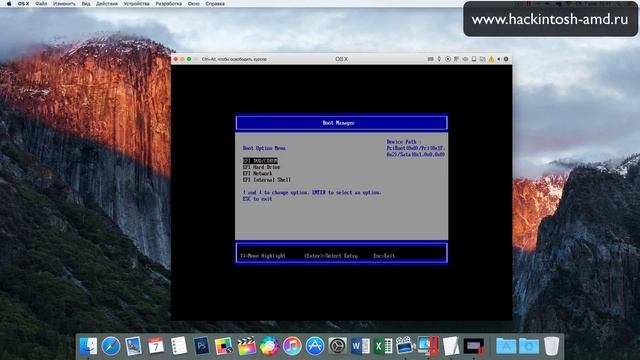The image size is (640, 360).
Task: Select the EFI Hard Drive boot entry
Action: (x=261, y=167)
